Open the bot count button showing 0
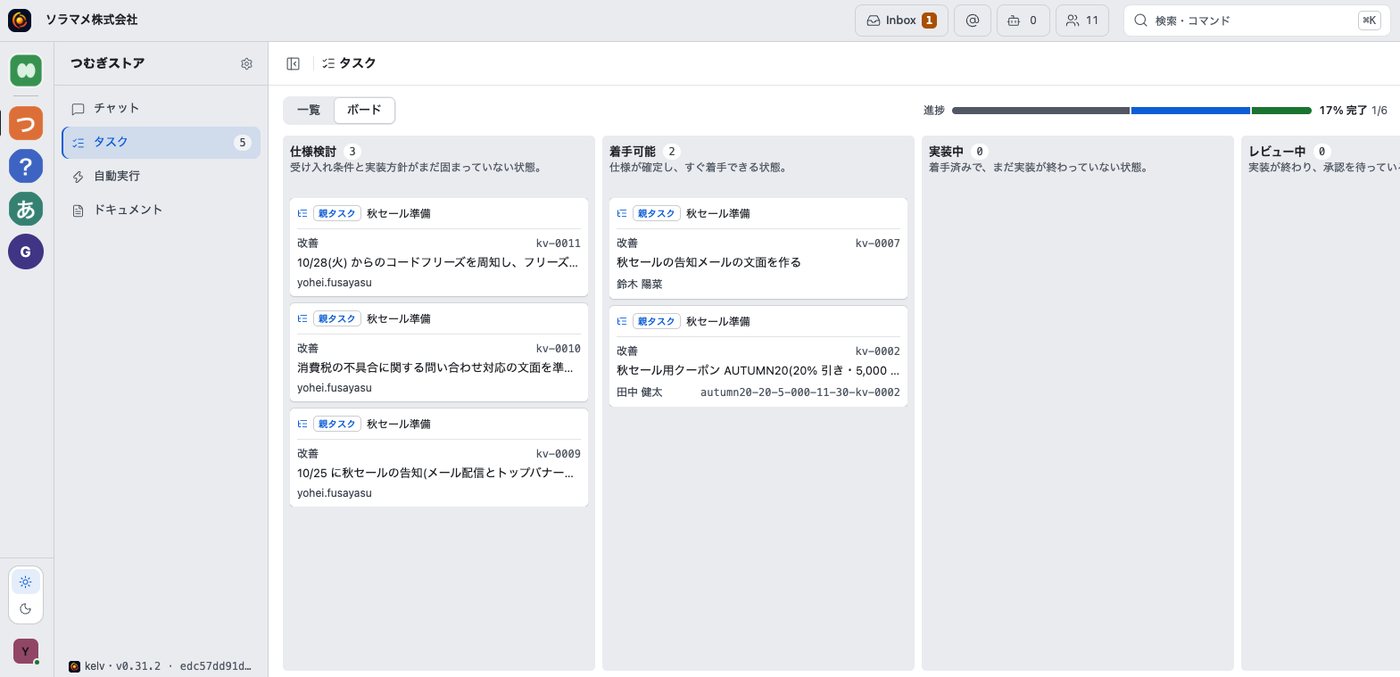Screen dimensions: 1400x677 1023,20
